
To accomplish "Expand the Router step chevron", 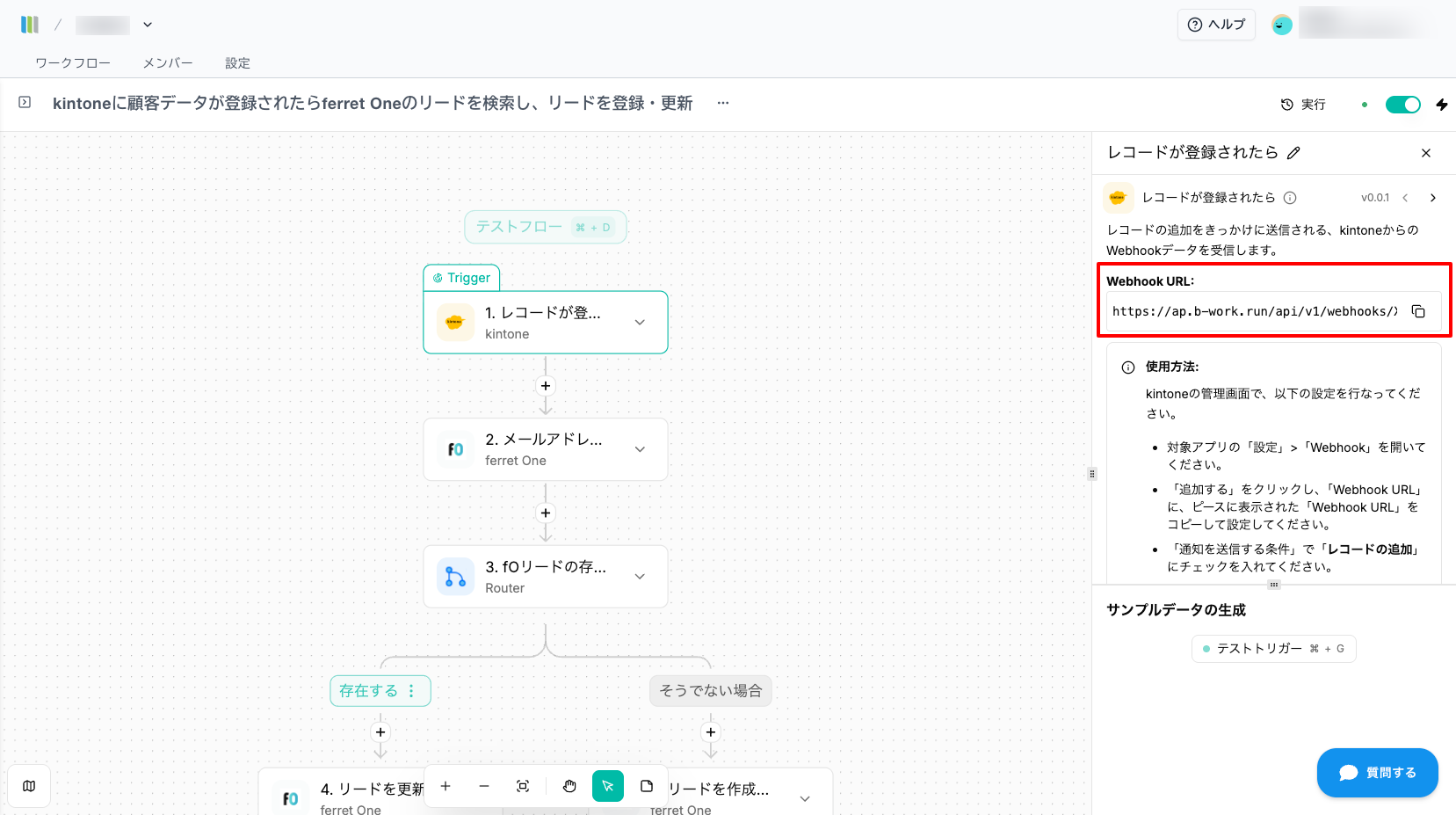I will pos(640,577).
